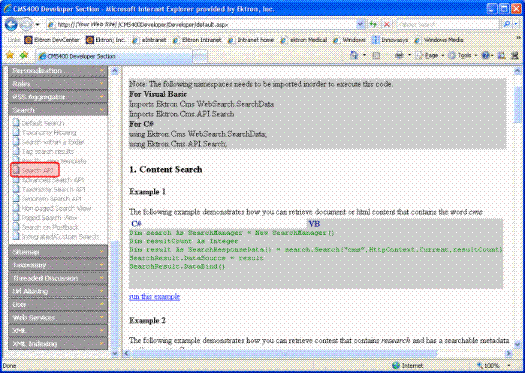This screenshot has height=373, width=525.
Task: Switch code sample to VB tab
Action: point(314,224)
